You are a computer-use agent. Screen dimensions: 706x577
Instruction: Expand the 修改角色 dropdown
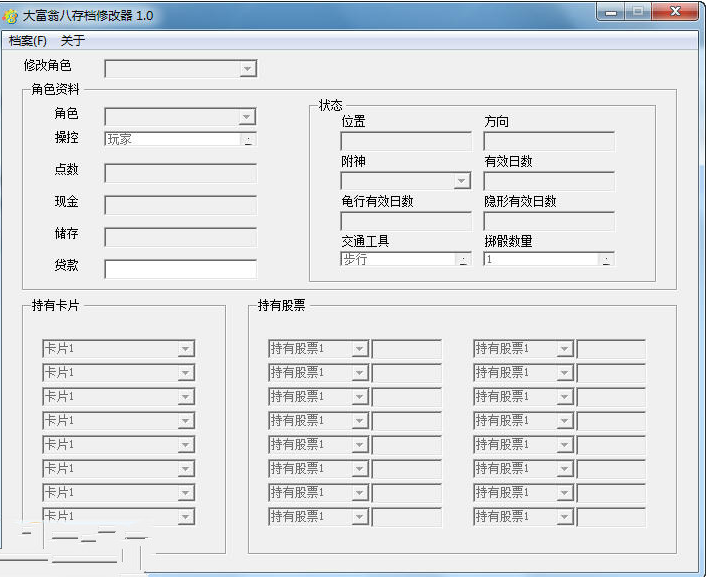[x=181, y=69]
